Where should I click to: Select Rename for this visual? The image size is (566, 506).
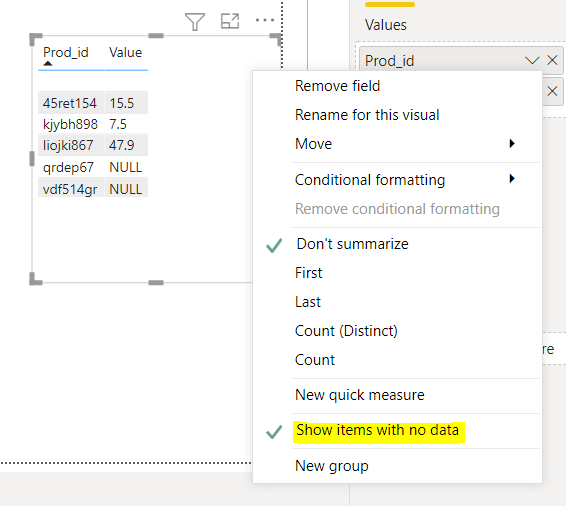point(397,115)
